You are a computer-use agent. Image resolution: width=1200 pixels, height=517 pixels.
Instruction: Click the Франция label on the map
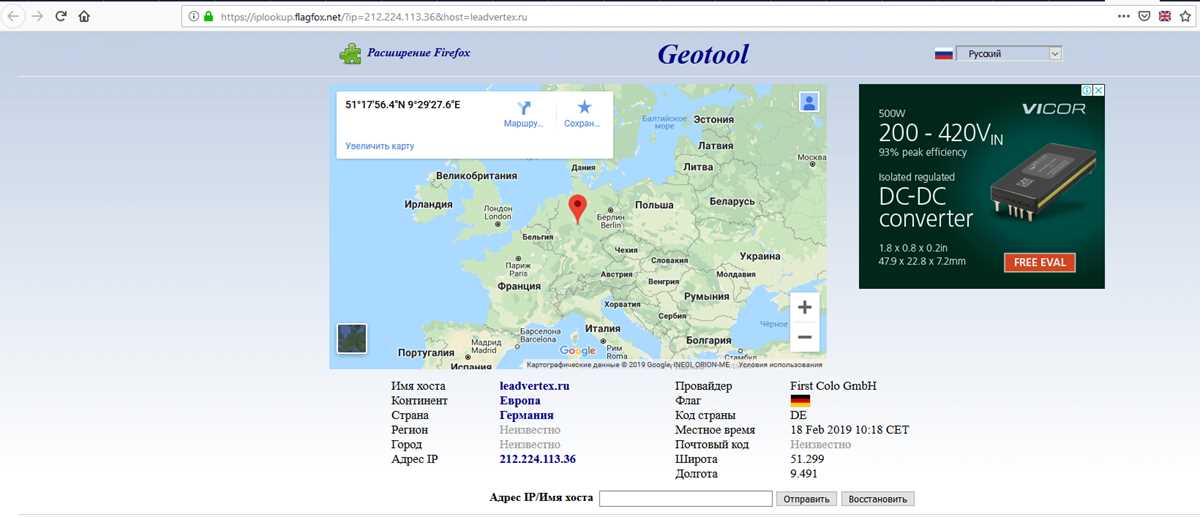(x=518, y=285)
